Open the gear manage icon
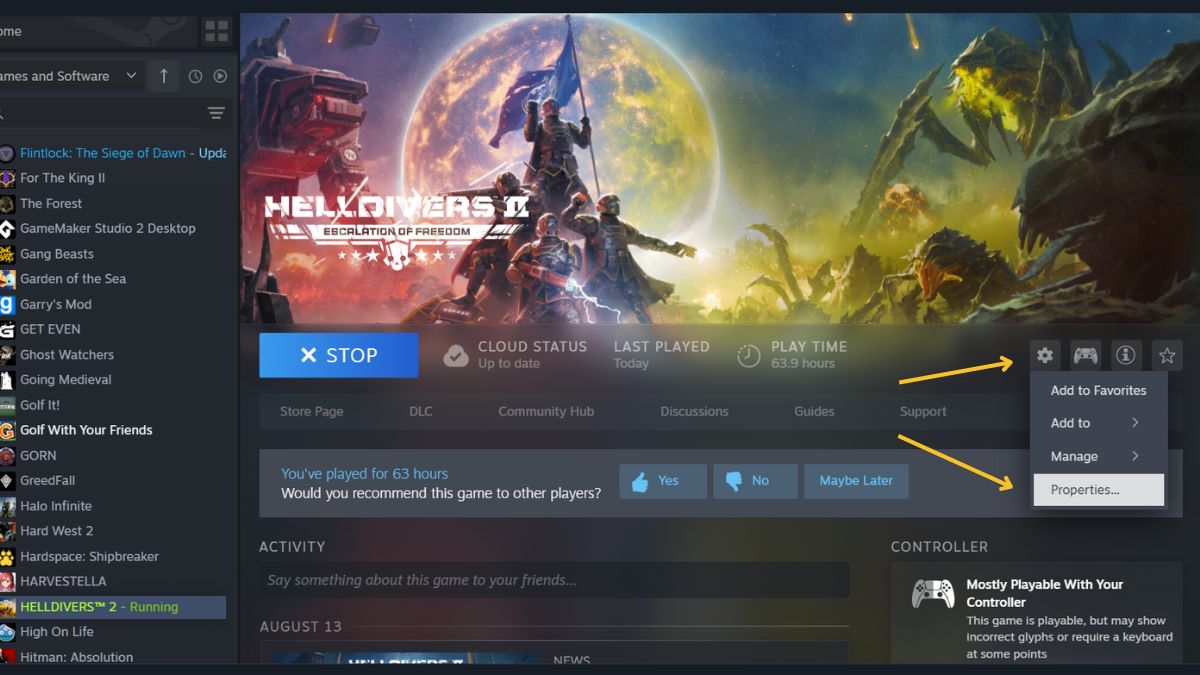The width and height of the screenshot is (1200, 675). pos(1045,355)
